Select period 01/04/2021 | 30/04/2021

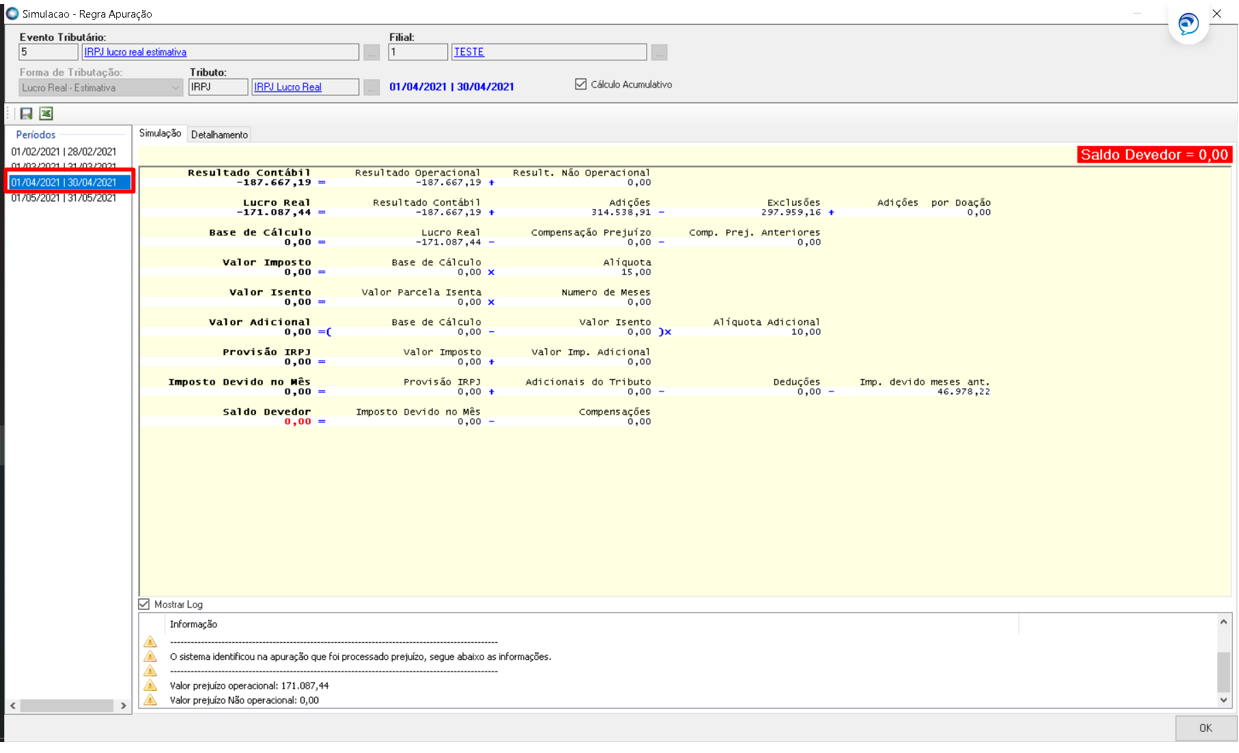(69, 182)
